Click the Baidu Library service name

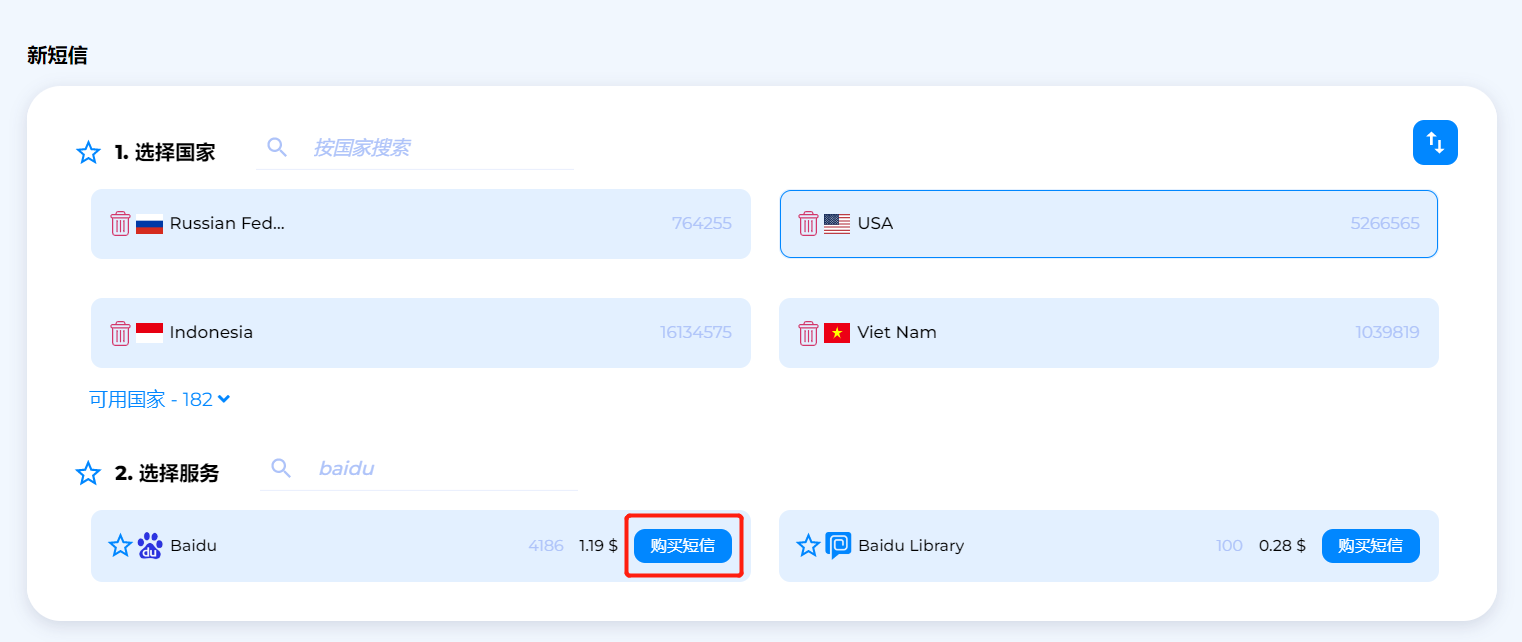pos(911,546)
